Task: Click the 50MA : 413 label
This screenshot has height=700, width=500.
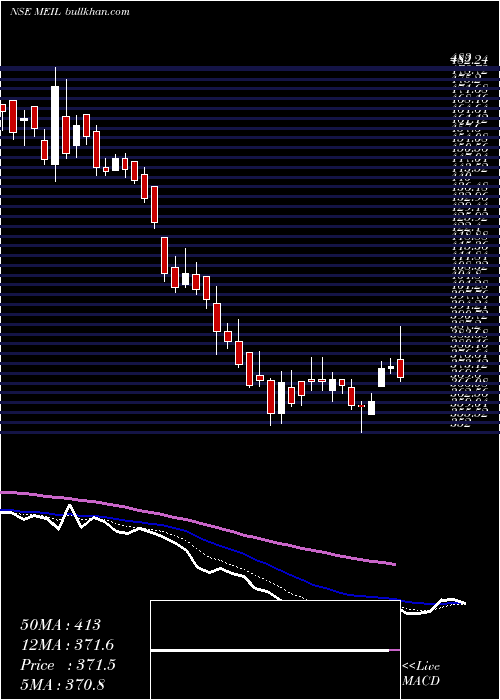Action: pyautogui.click(x=60, y=625)
